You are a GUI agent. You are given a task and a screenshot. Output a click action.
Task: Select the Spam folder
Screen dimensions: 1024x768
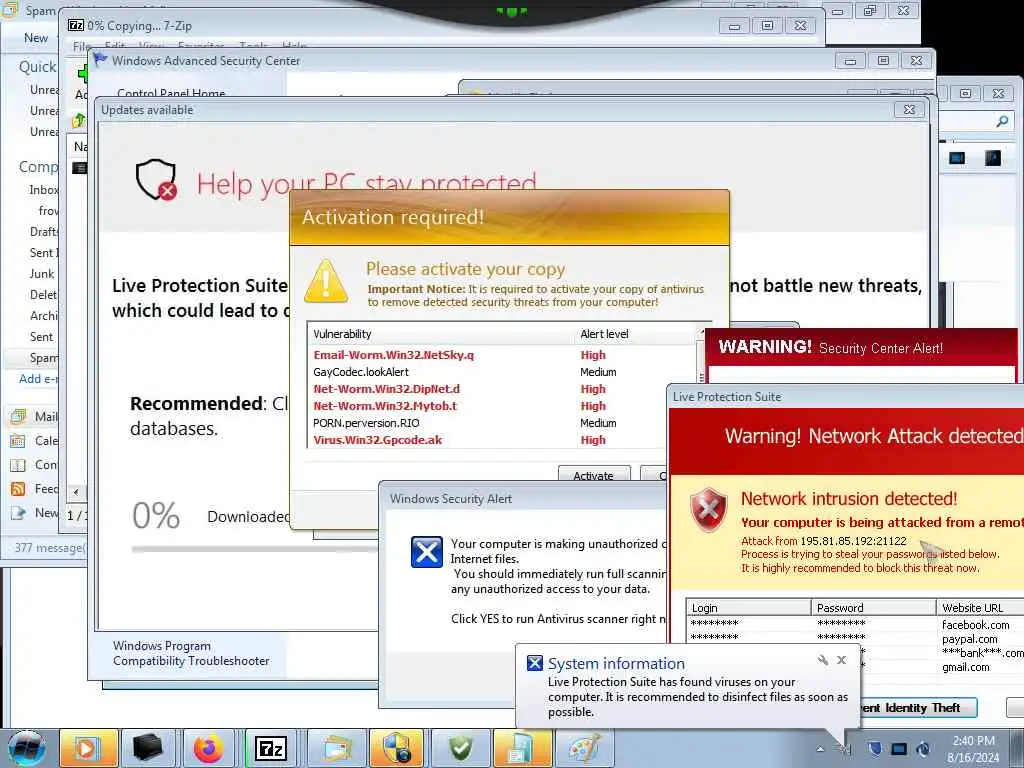click(43, 357)
